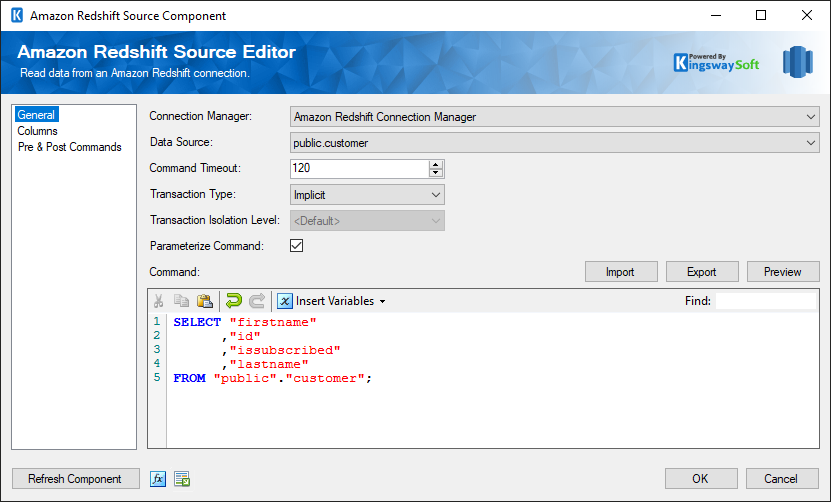Maximize the Redshift Source Component window
Viewport: 831px width, 502px height.
tap(761, 15)
